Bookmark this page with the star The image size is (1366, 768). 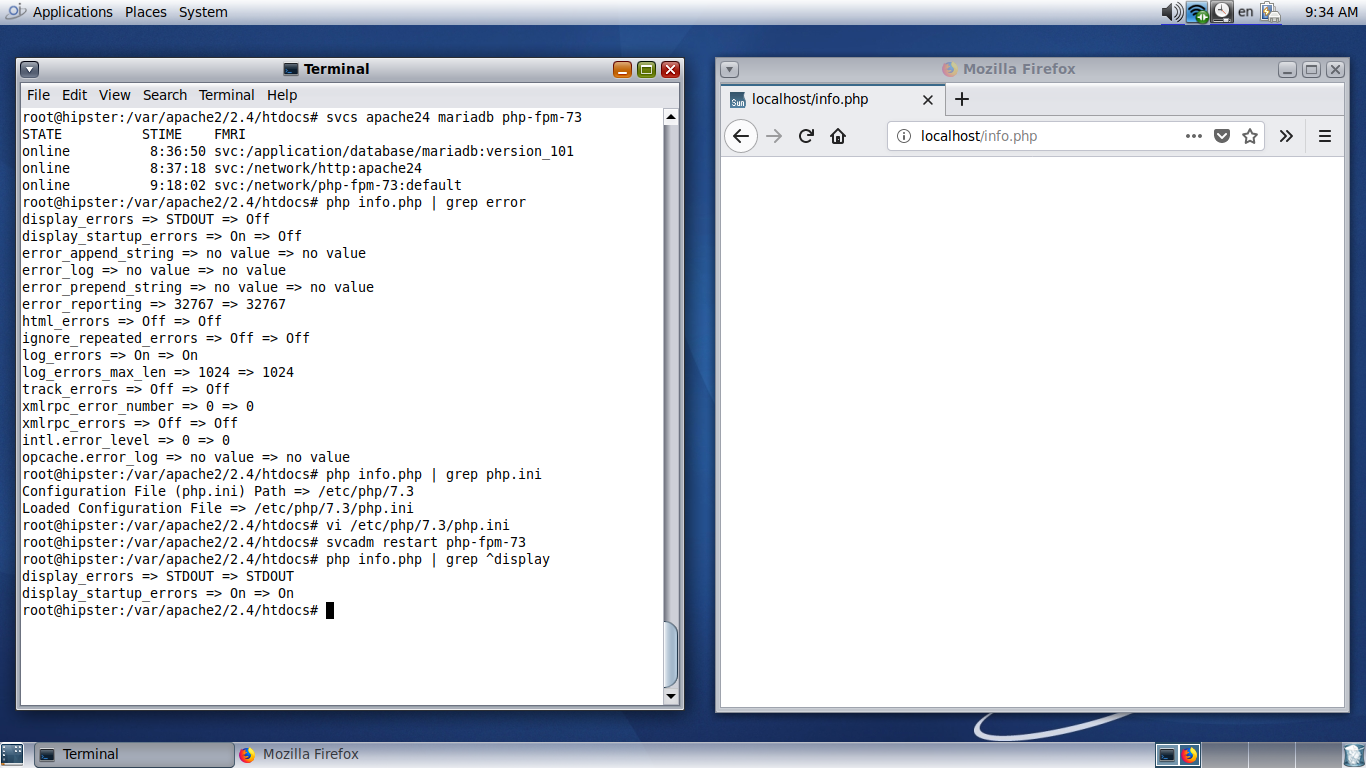pos(1250,136)
